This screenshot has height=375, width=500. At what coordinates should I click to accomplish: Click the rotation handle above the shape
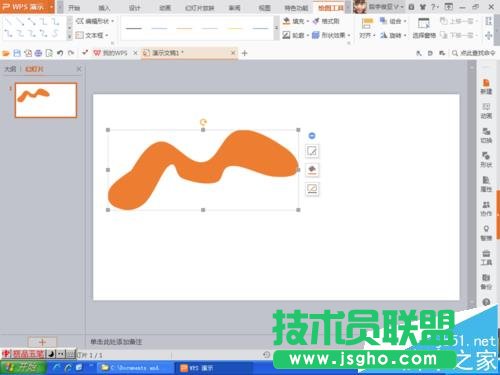pyautogui.click(x=203, y=122)
